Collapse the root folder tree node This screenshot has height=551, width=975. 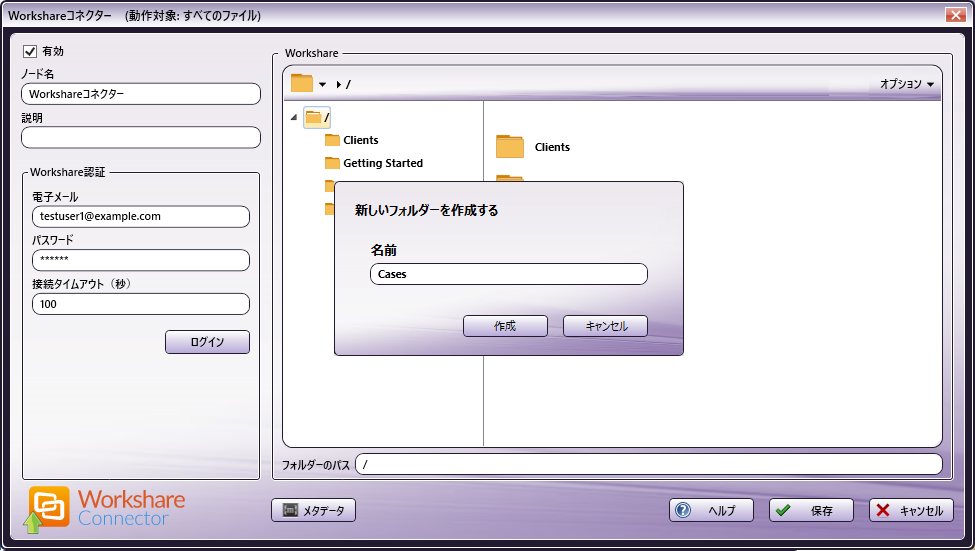coord(294,117)
